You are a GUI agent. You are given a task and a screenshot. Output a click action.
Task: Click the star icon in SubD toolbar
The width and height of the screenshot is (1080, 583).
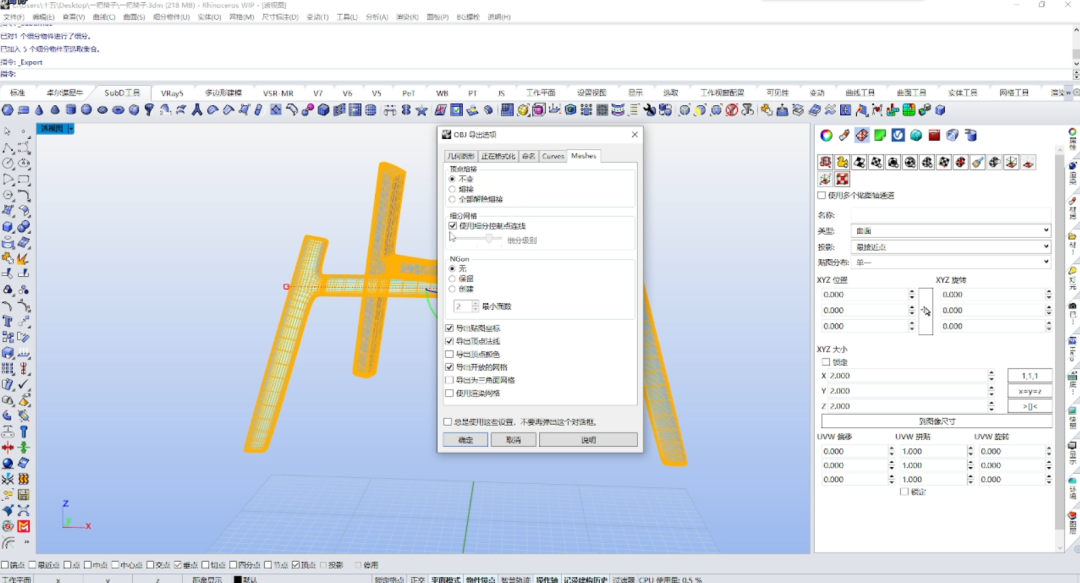(422, 110)
